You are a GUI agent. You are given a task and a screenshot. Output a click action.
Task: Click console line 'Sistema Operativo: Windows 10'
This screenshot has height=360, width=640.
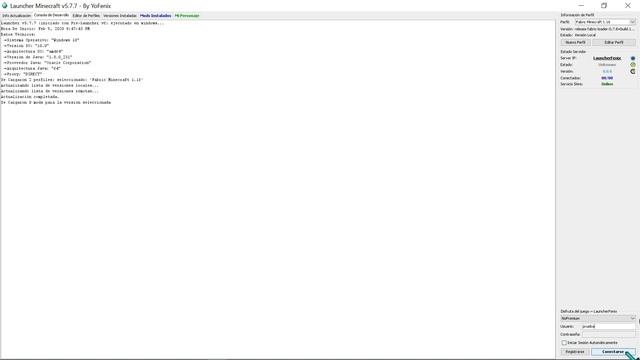coord(42,40)
